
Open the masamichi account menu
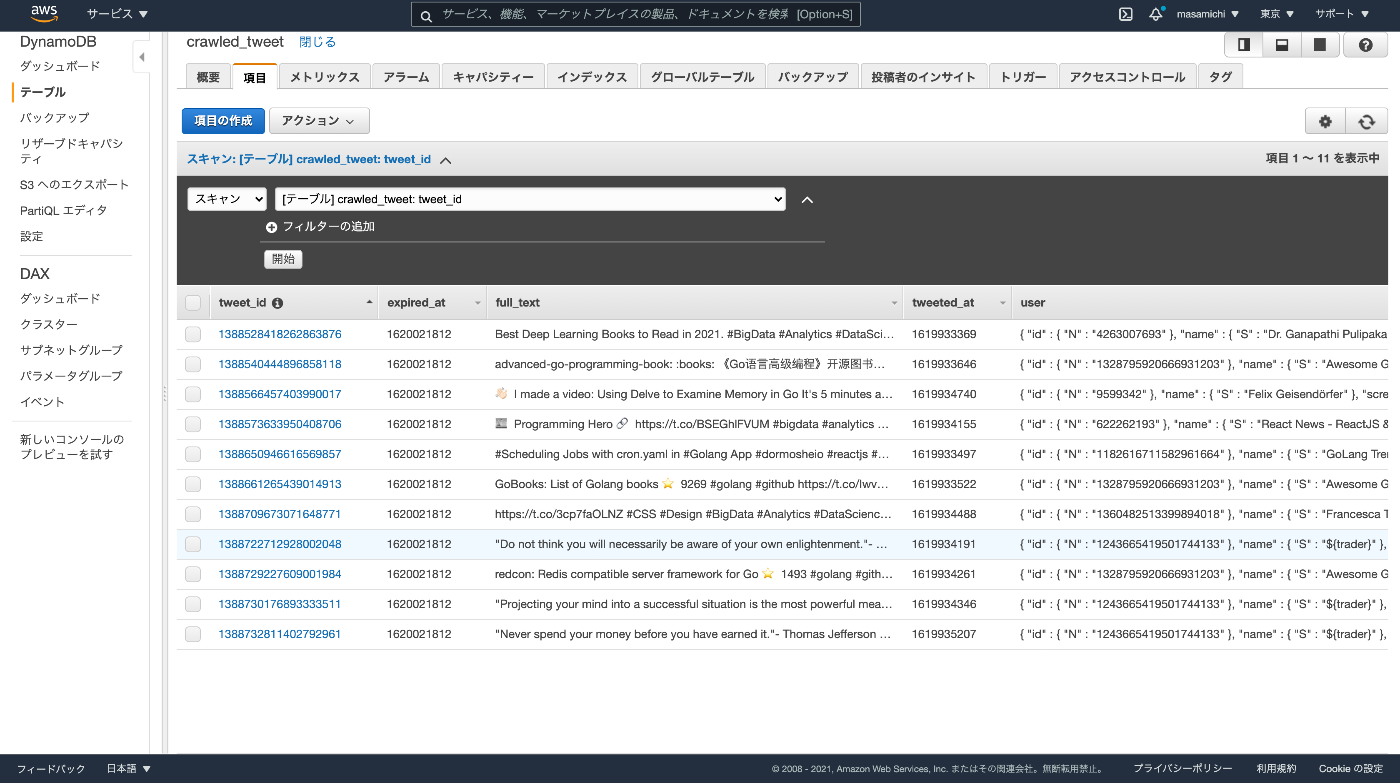click(1208, 14)
